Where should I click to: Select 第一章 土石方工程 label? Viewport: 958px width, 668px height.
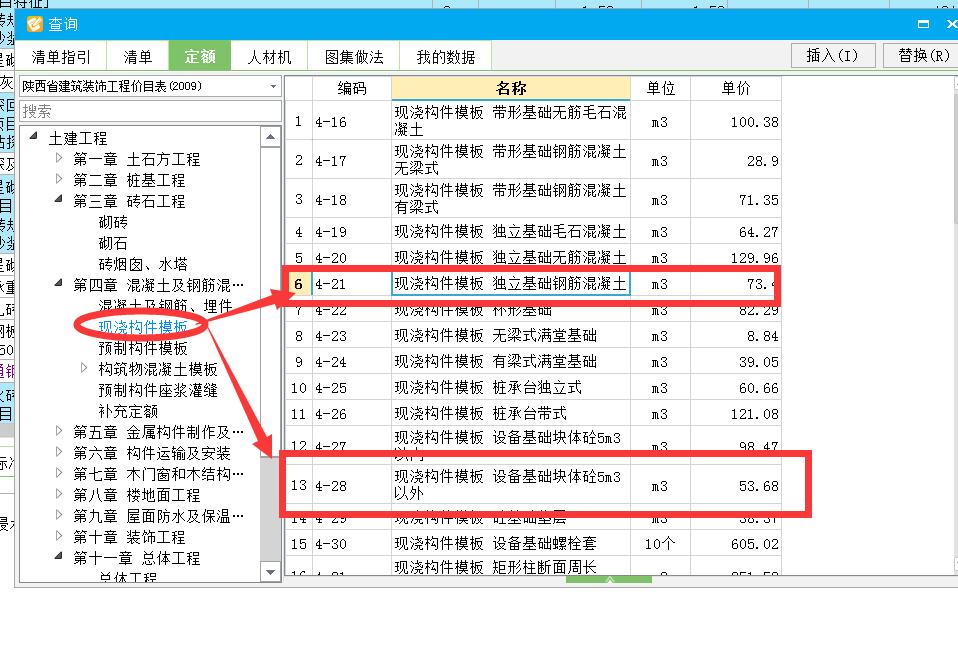[x=136, y=159]
